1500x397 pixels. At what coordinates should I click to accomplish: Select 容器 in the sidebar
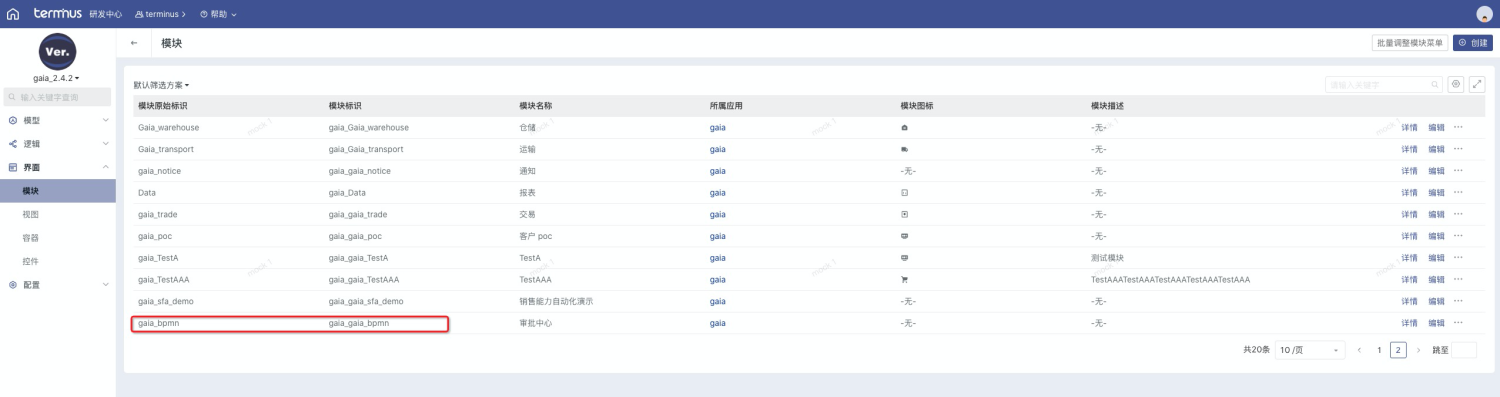coord(57,238)
